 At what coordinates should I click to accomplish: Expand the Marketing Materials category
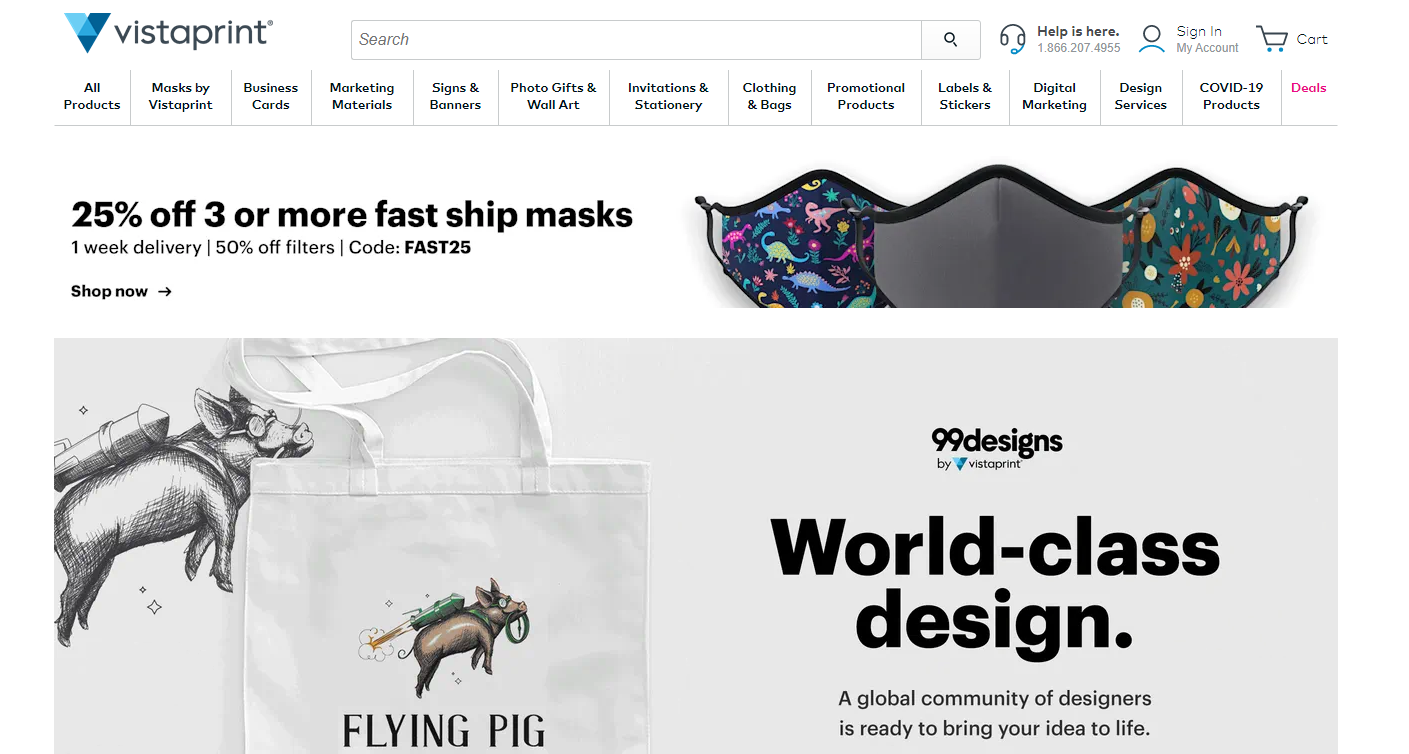coord(362,96)
